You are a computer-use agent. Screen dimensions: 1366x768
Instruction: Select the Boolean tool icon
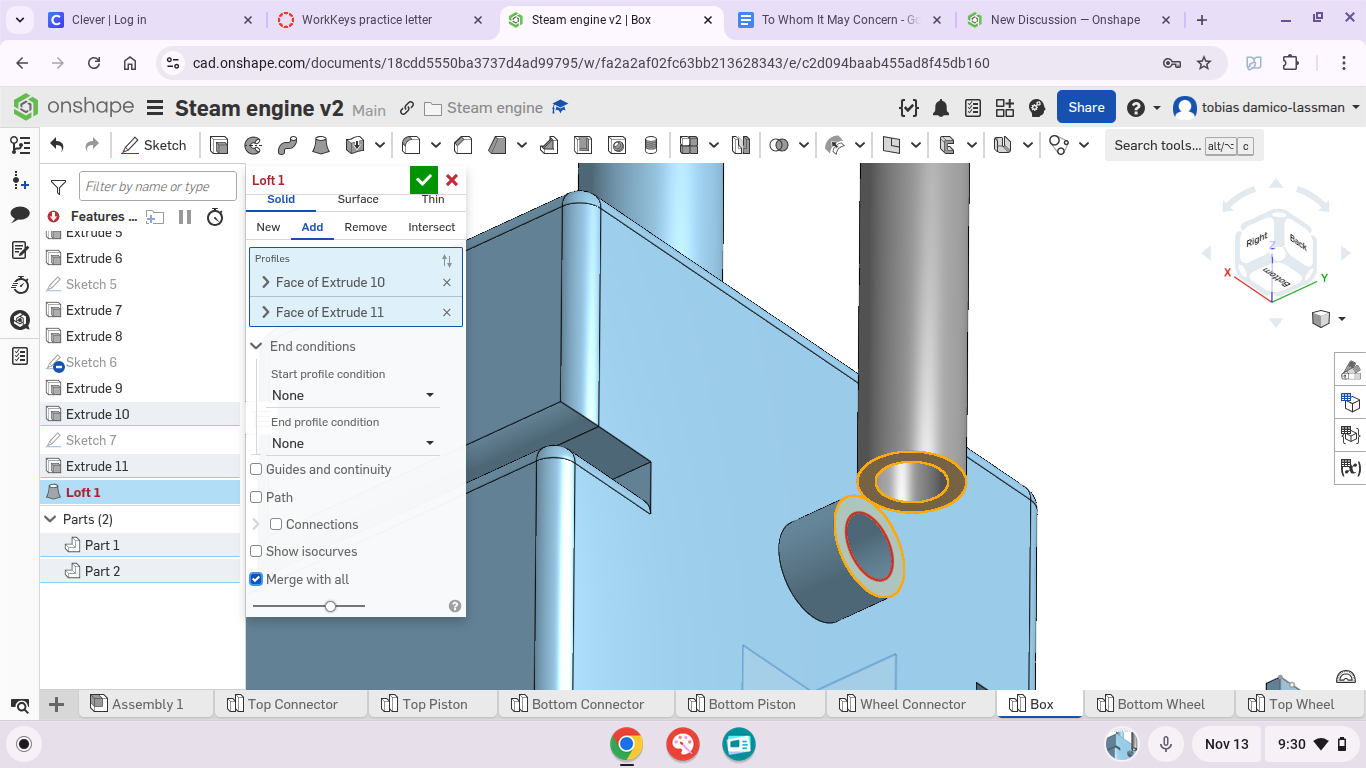coord(778,145)
